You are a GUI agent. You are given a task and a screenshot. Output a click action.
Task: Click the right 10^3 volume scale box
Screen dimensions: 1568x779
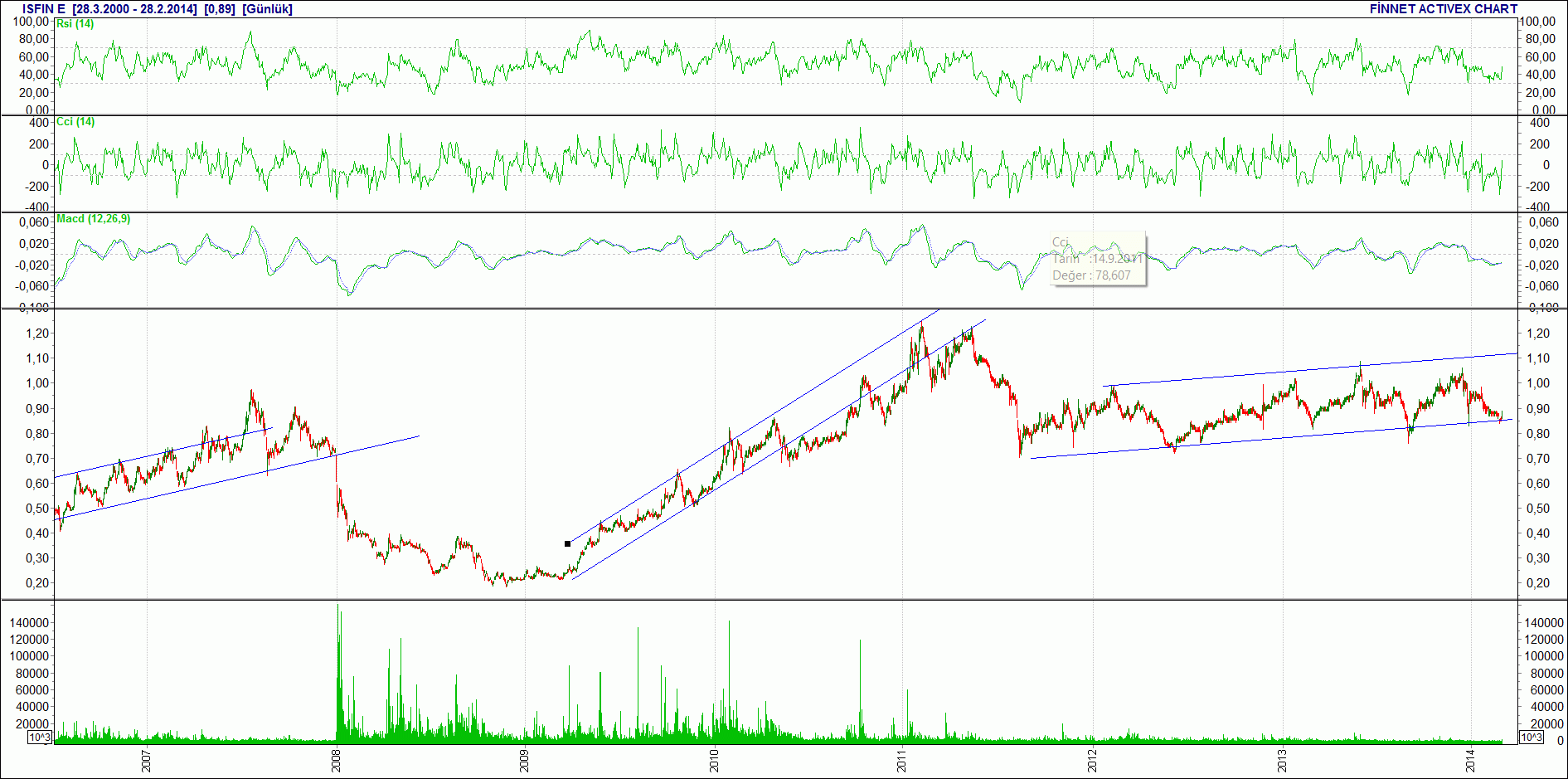coord(1531,738)
